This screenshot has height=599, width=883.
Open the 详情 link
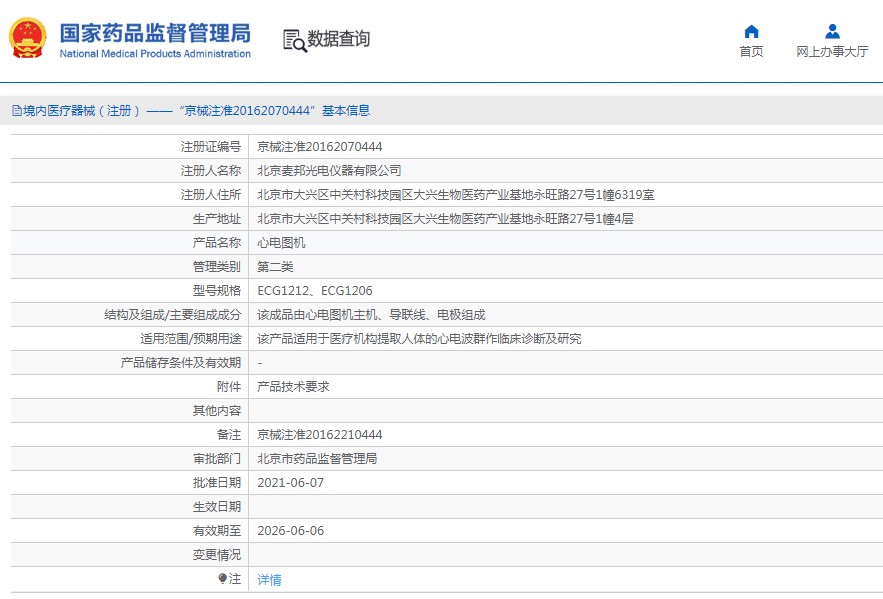[x=269, y=579]
